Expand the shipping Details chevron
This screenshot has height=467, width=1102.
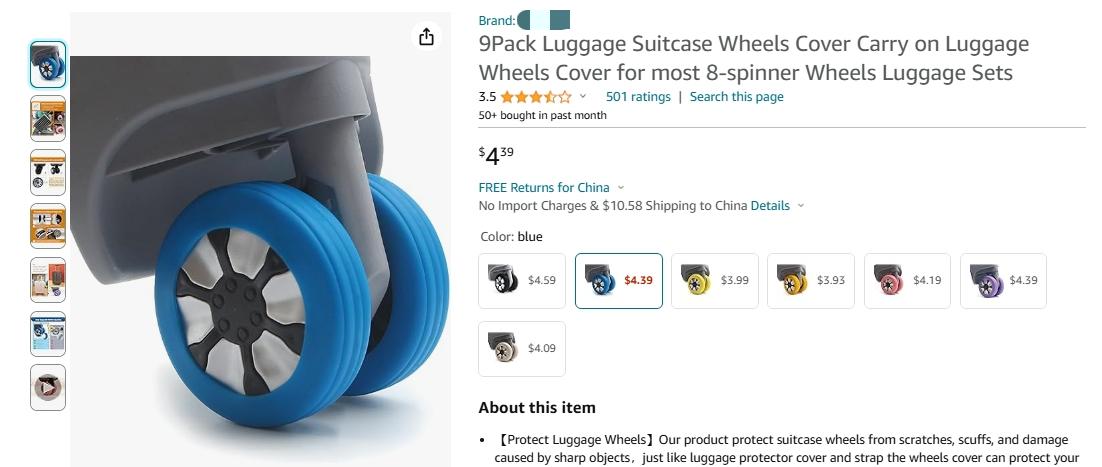click(800, 206)
